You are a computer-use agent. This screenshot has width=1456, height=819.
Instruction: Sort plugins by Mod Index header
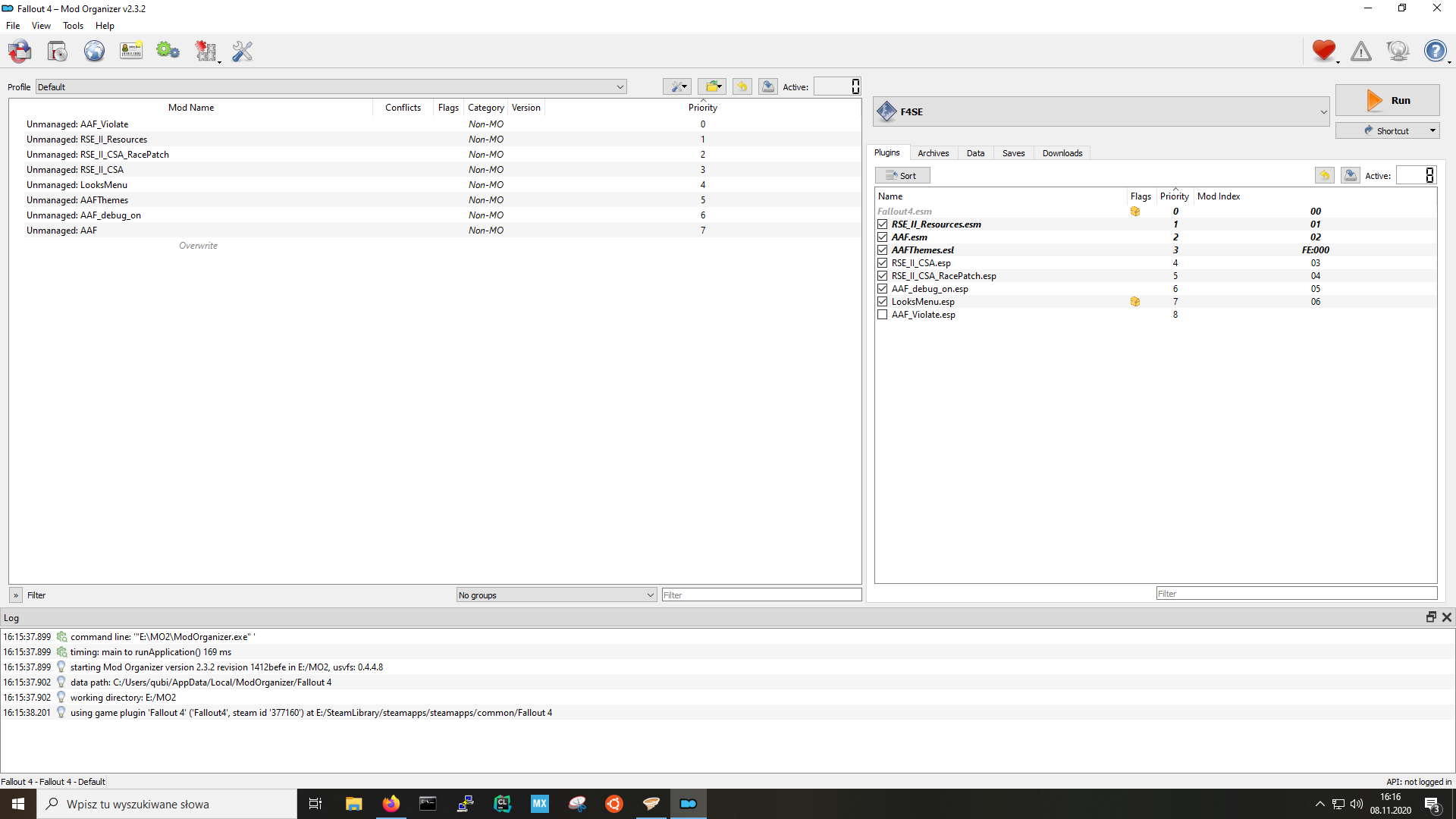pos(1219,196)
